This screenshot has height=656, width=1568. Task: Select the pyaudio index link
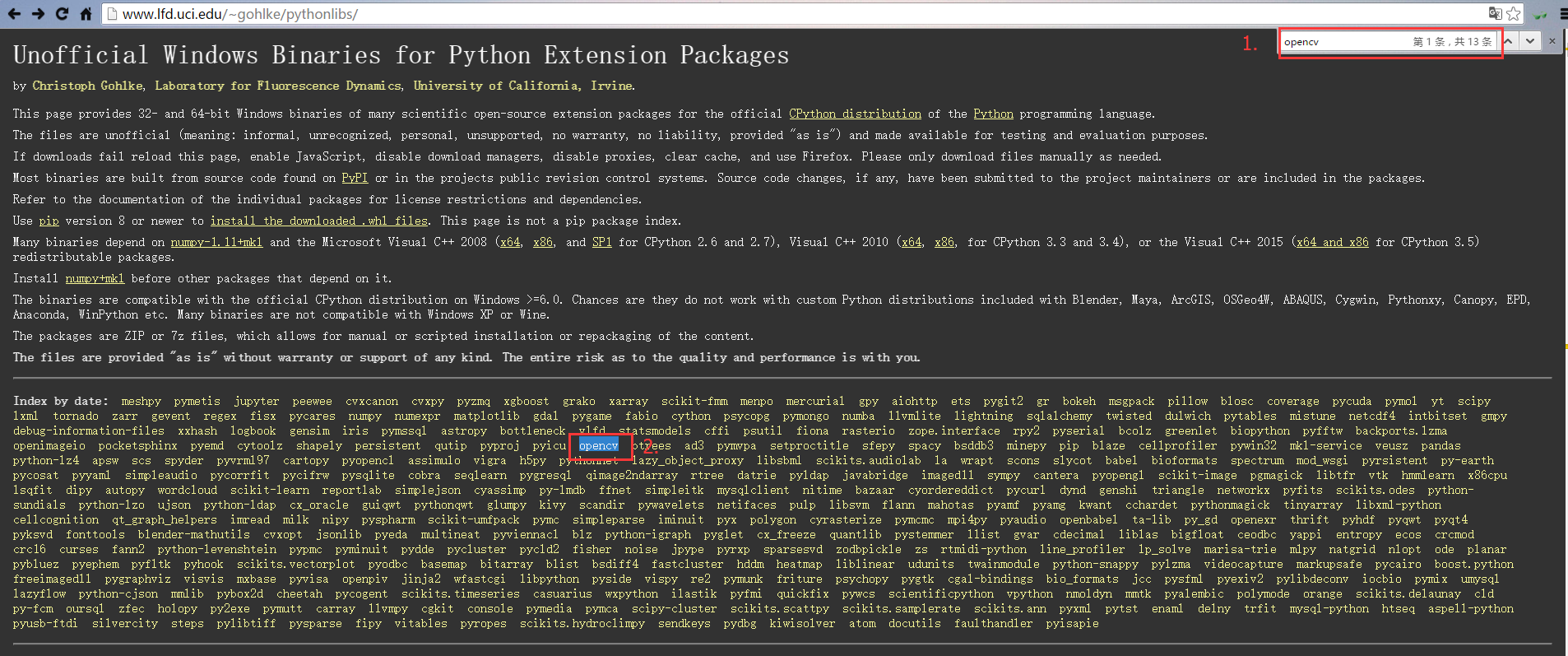point(1023,519)
